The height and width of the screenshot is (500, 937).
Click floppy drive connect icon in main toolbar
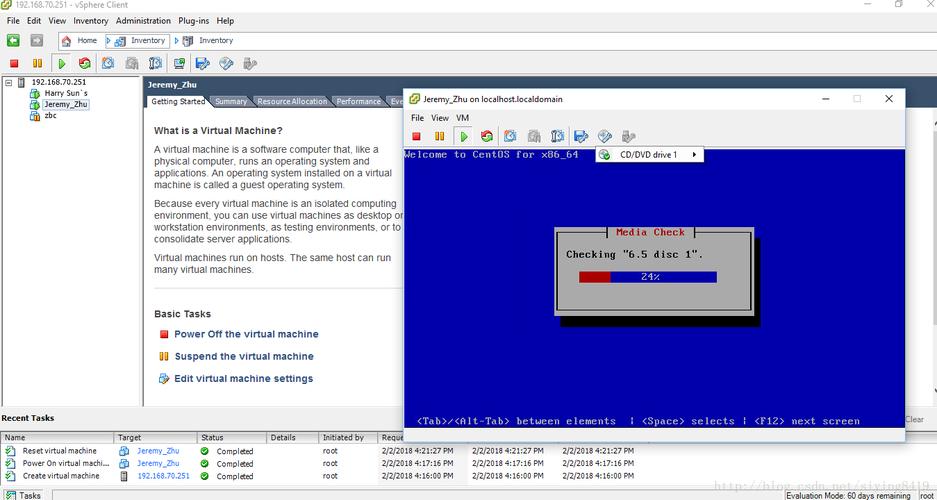(x=203, y=63)
